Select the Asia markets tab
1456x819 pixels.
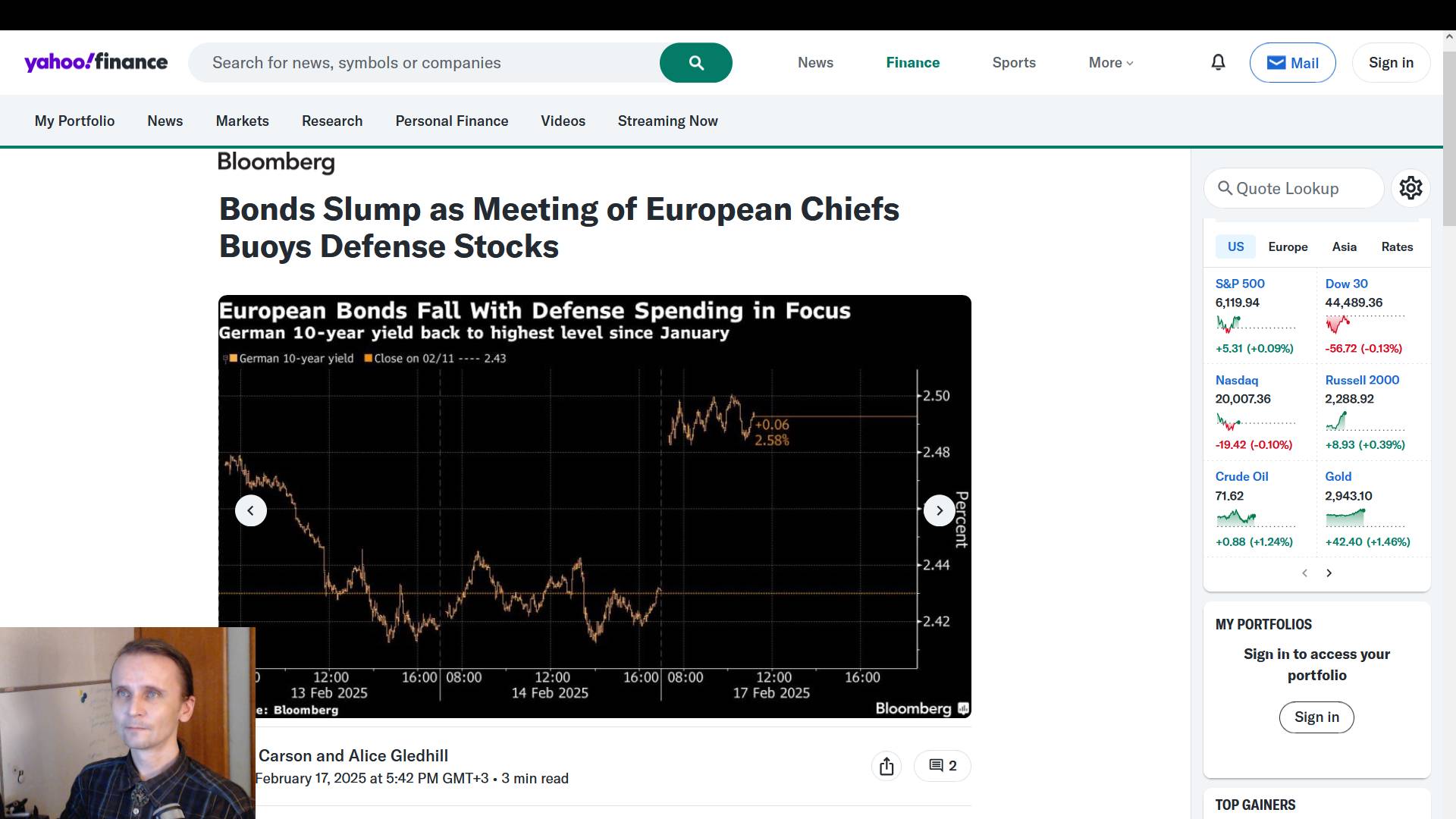[1344, 247]
